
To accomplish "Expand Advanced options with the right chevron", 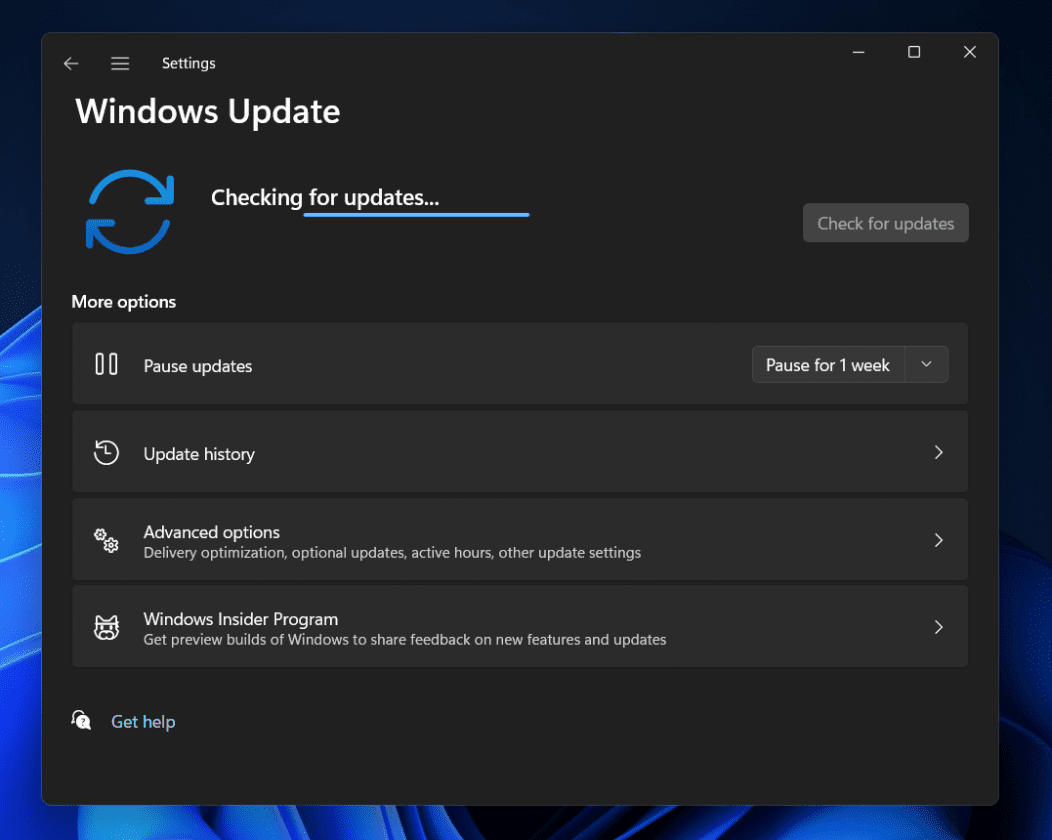I will 938,539.
